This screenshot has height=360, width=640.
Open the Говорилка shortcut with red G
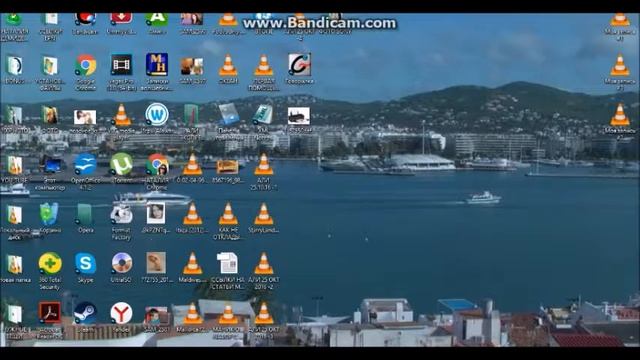299,64
